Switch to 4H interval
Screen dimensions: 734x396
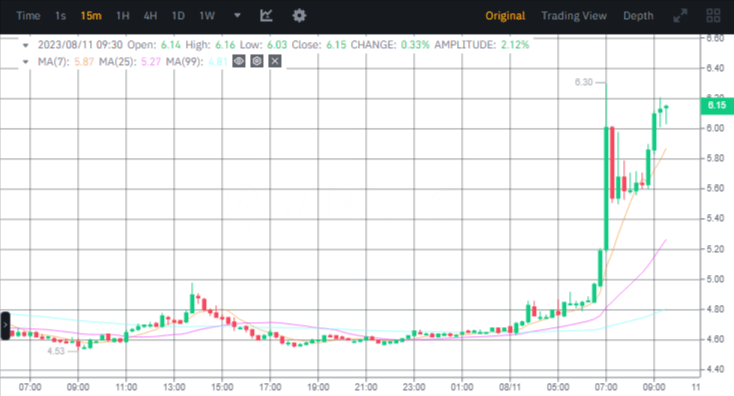click(x=150, y=16)
